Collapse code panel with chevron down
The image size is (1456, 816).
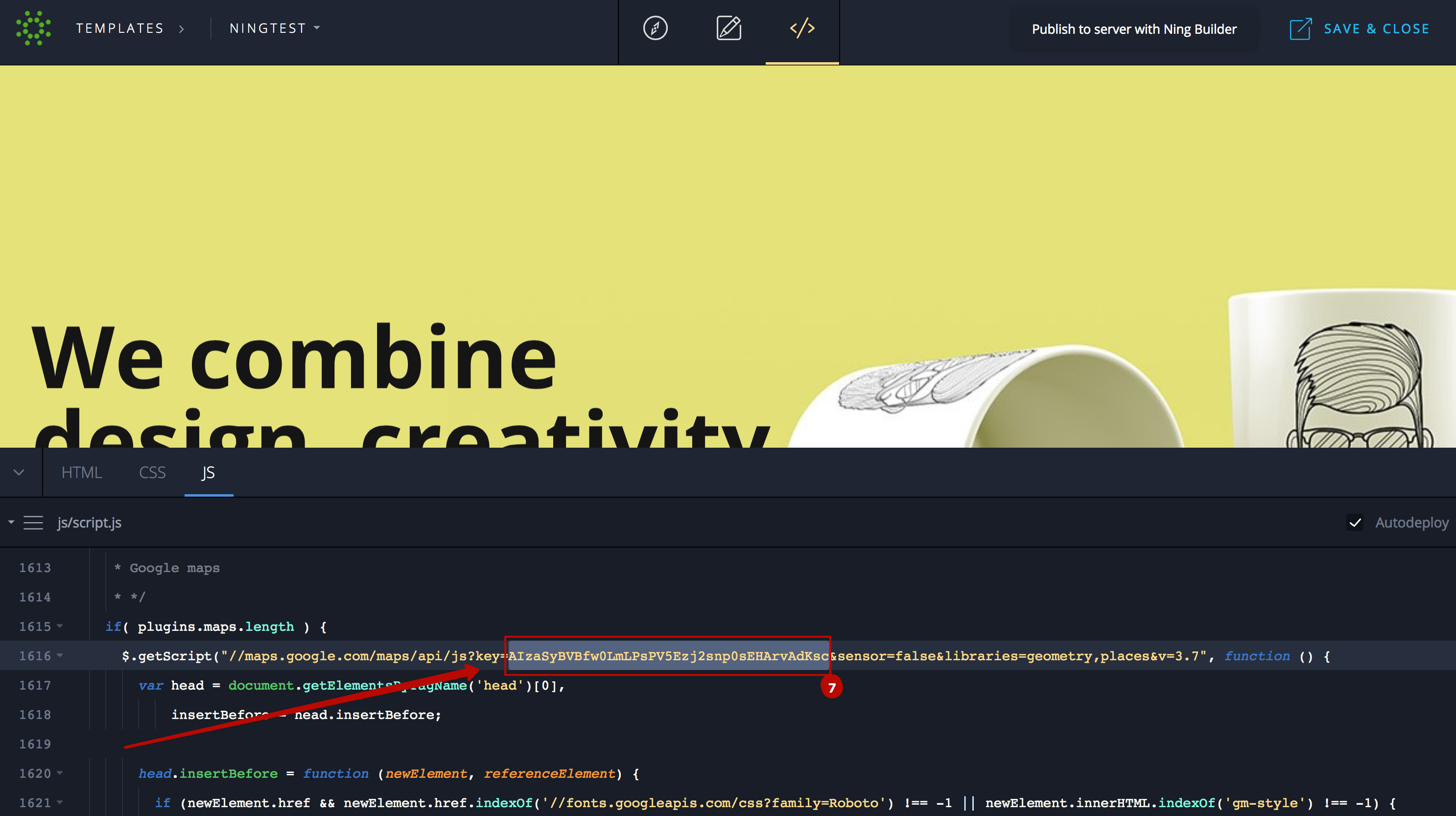click(x=19, y=473)
